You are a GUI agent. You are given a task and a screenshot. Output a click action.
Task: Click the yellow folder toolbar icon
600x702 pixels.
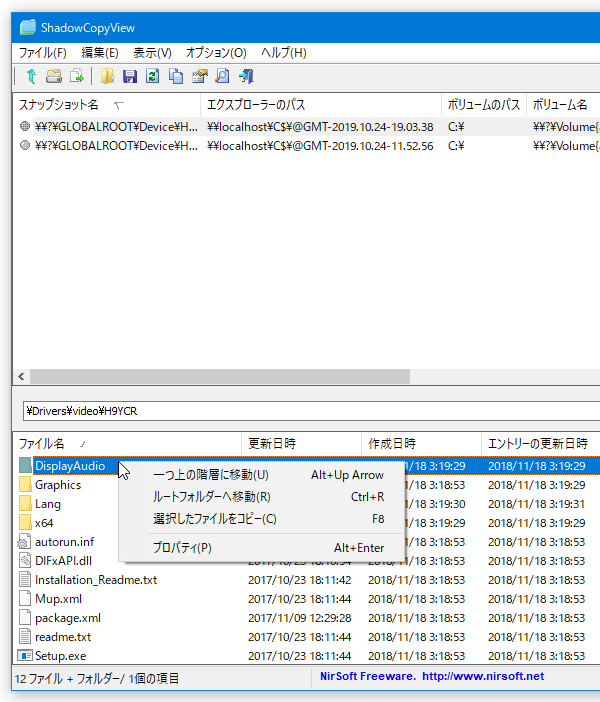(107, 77)
